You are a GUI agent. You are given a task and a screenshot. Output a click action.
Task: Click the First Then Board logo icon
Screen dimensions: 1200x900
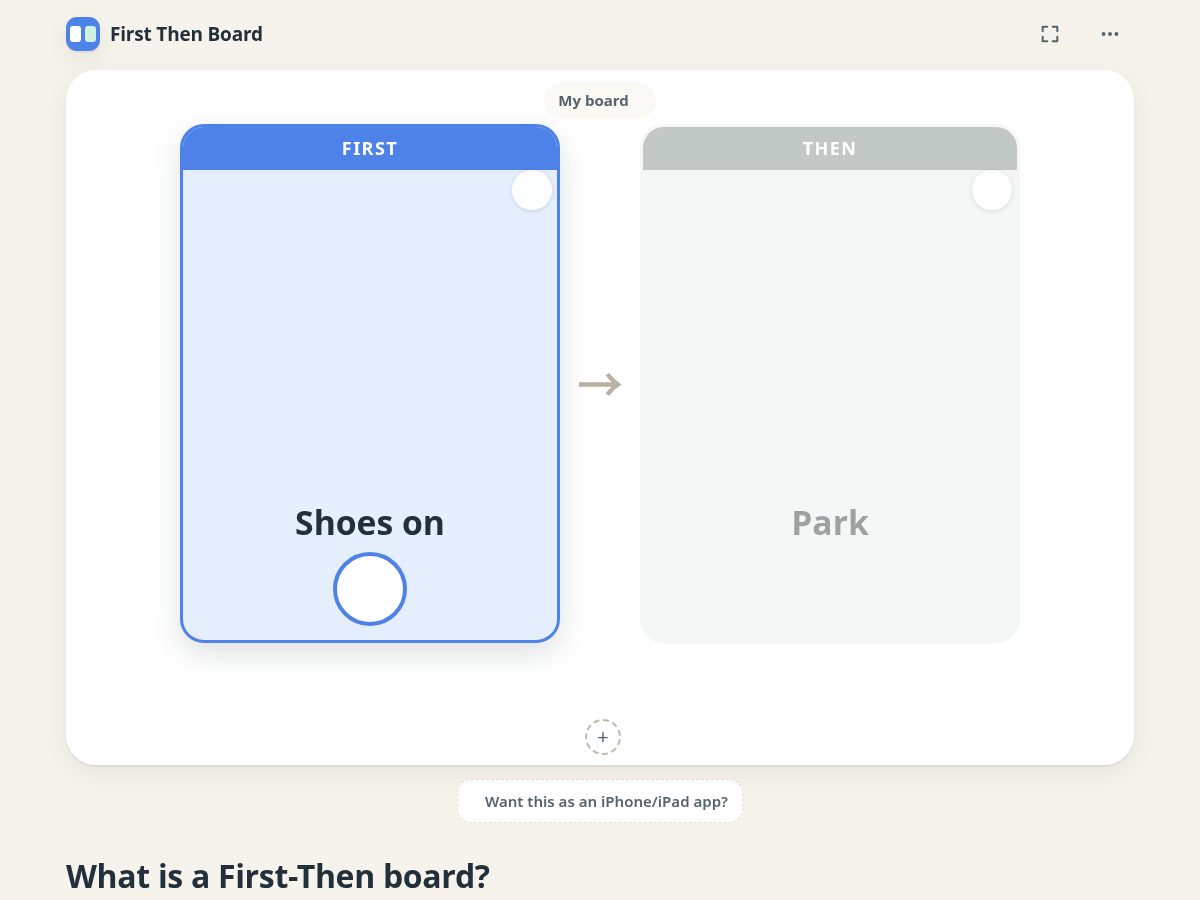[83, 34]
